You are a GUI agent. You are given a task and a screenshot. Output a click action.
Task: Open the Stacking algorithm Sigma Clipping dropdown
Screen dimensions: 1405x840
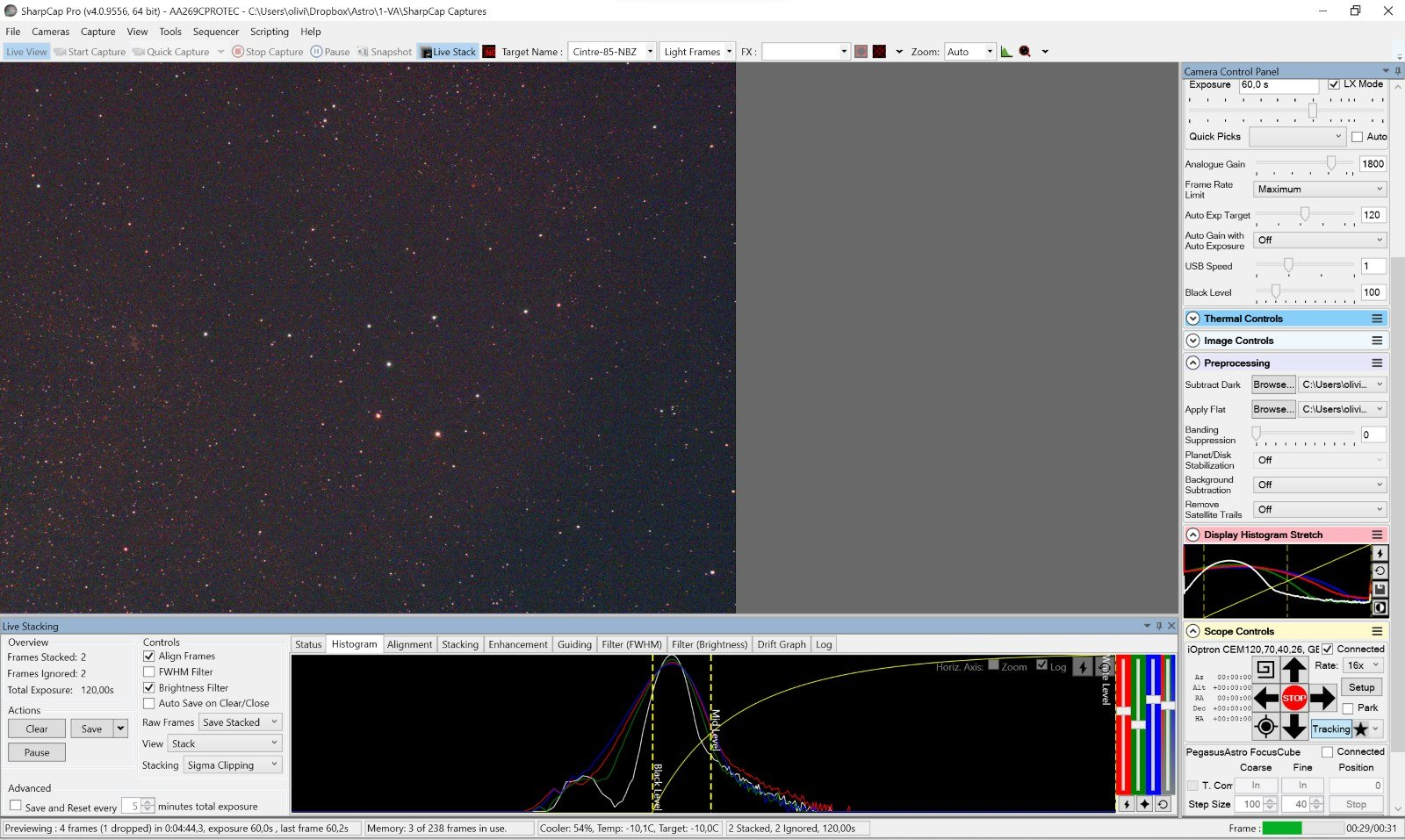click(233, 765)
